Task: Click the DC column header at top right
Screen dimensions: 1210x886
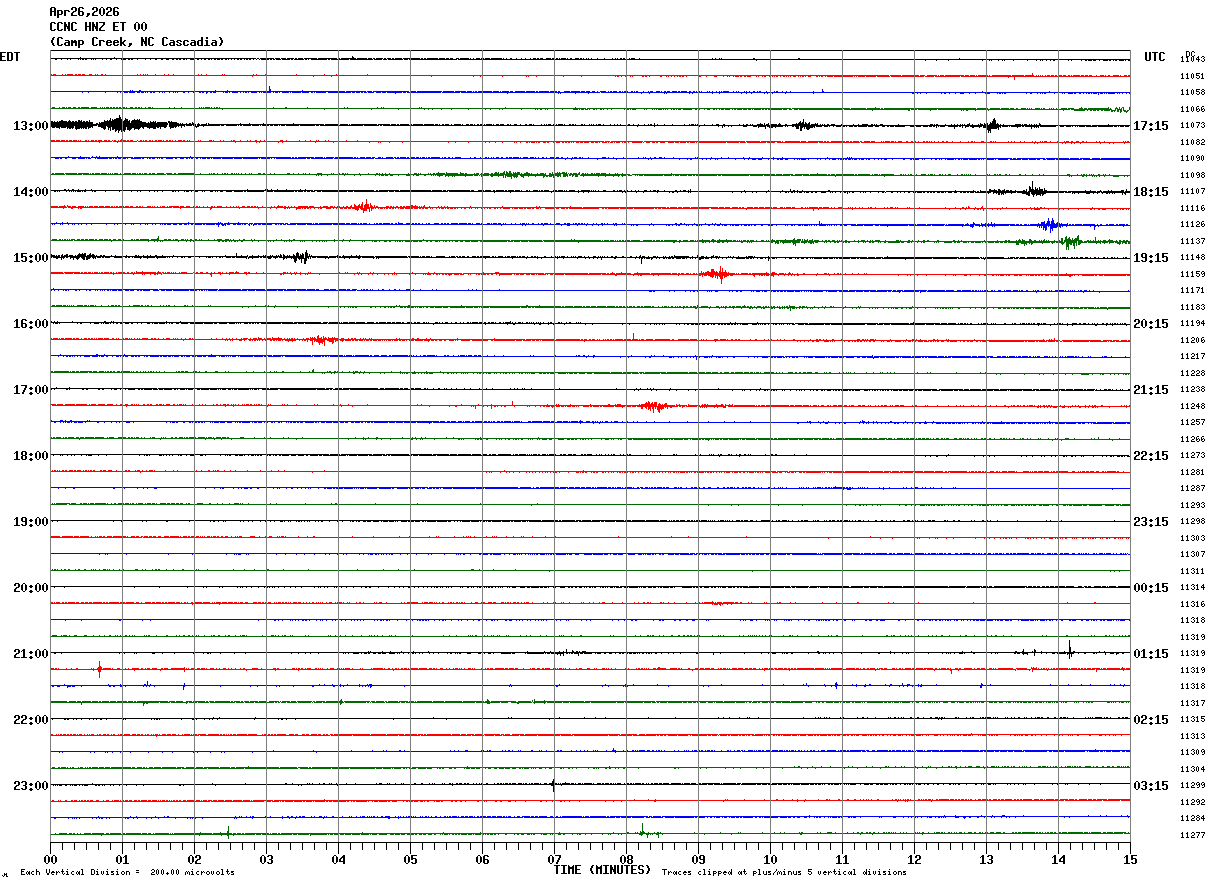Action: coord(1190,54)
